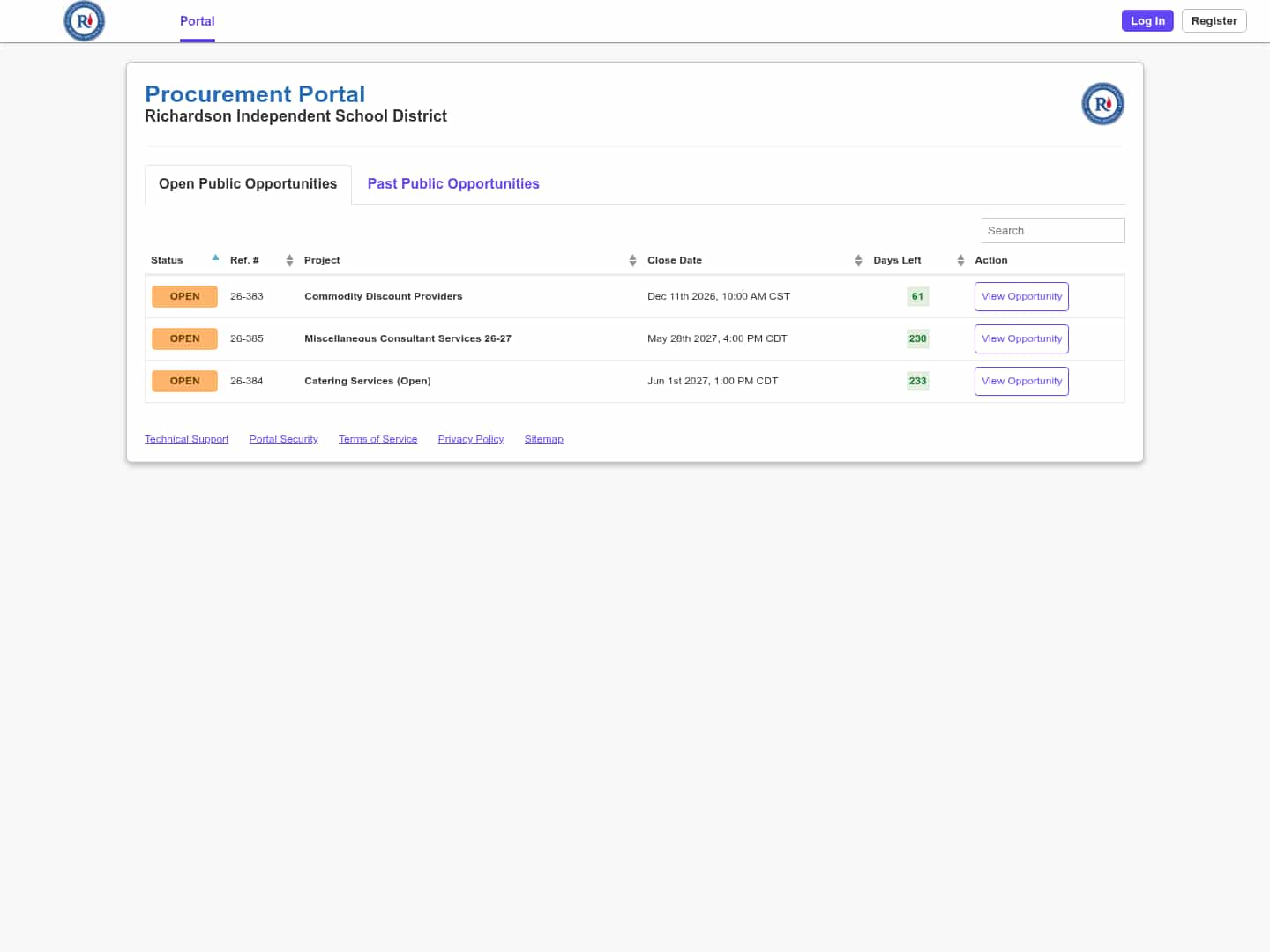This screenshot has width=1270, height=952.
Task: Click the Register button
Action: click(1214, 21)
